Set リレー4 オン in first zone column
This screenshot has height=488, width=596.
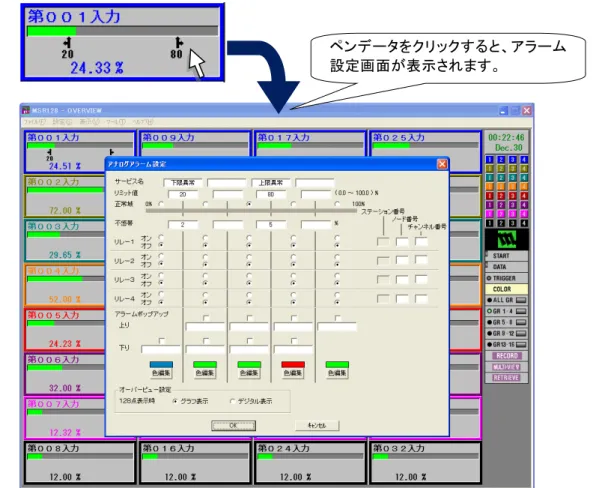click(161, 294)
